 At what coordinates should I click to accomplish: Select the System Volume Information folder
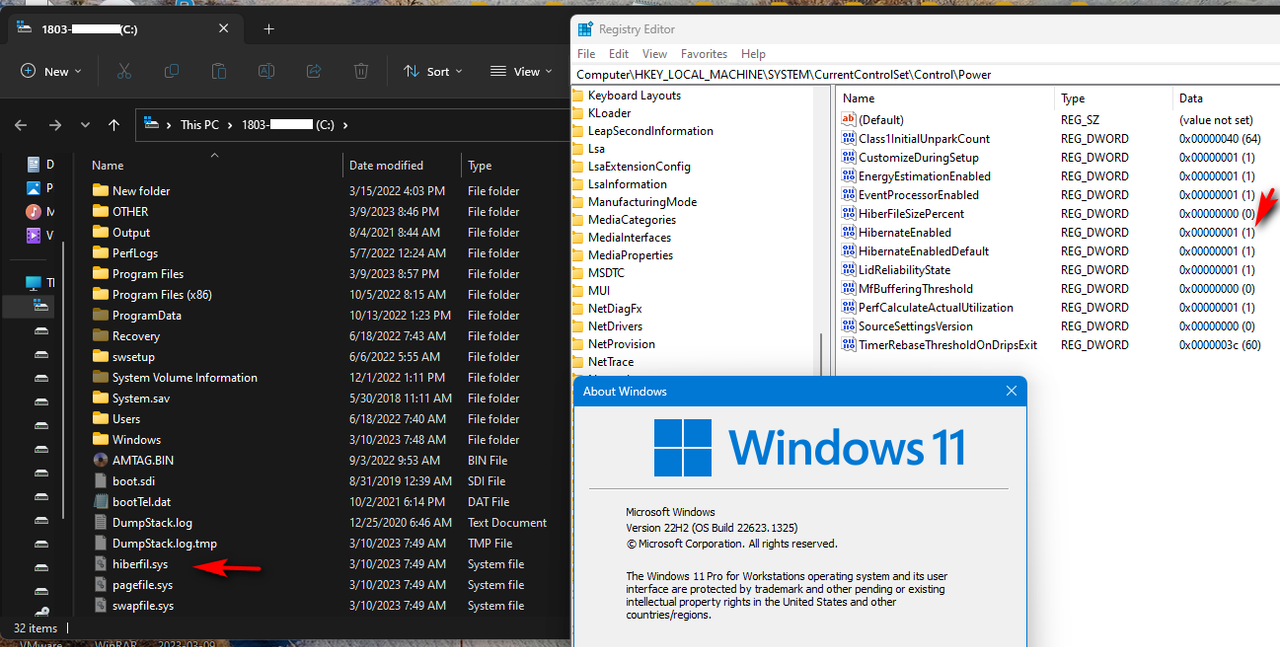[x=185, y=377]
